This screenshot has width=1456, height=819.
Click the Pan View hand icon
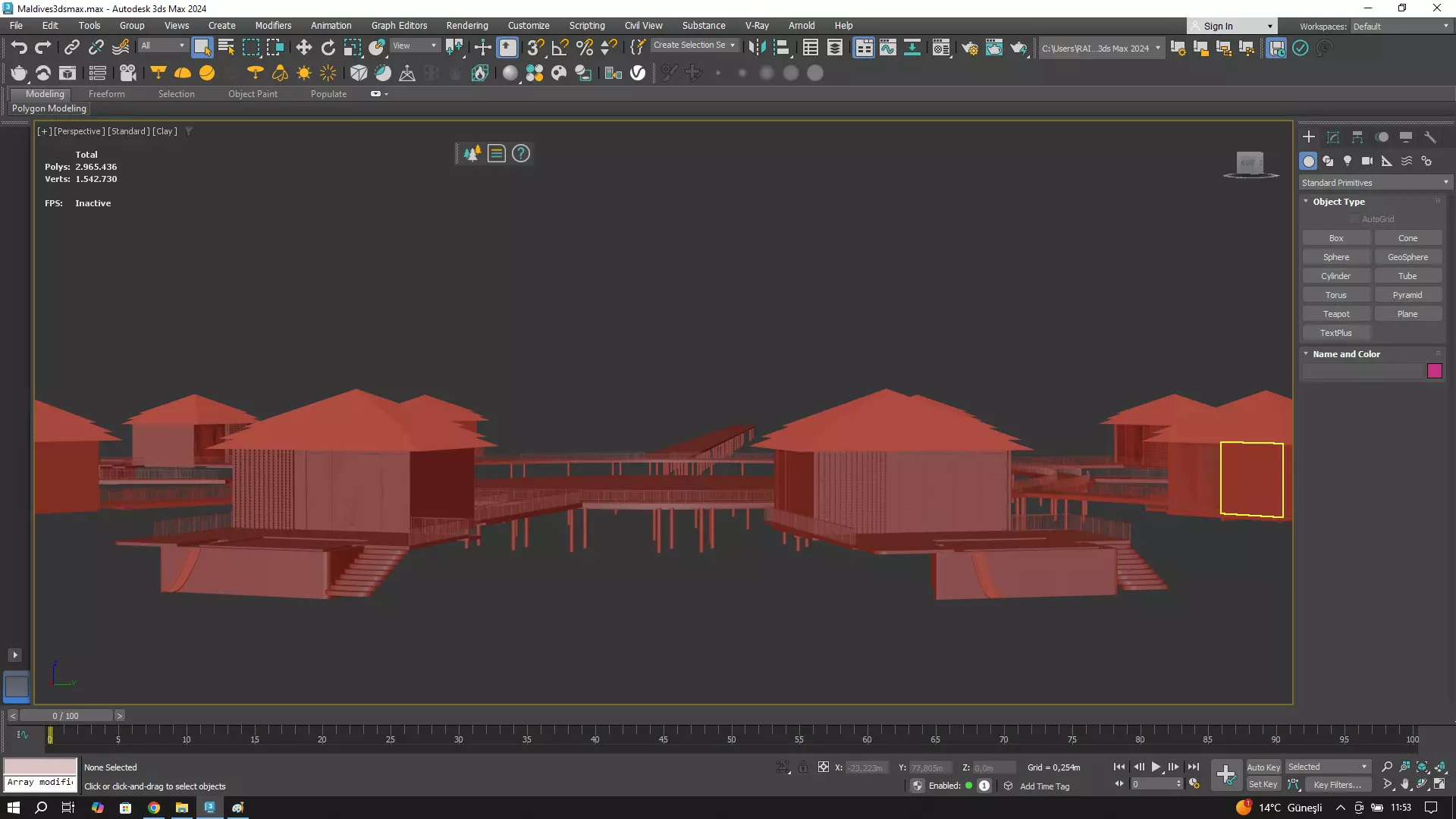point(1404,785)
